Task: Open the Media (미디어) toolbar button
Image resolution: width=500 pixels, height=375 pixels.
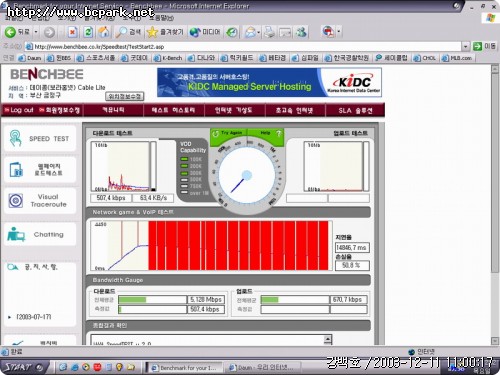Action: [x=205, y=32]
